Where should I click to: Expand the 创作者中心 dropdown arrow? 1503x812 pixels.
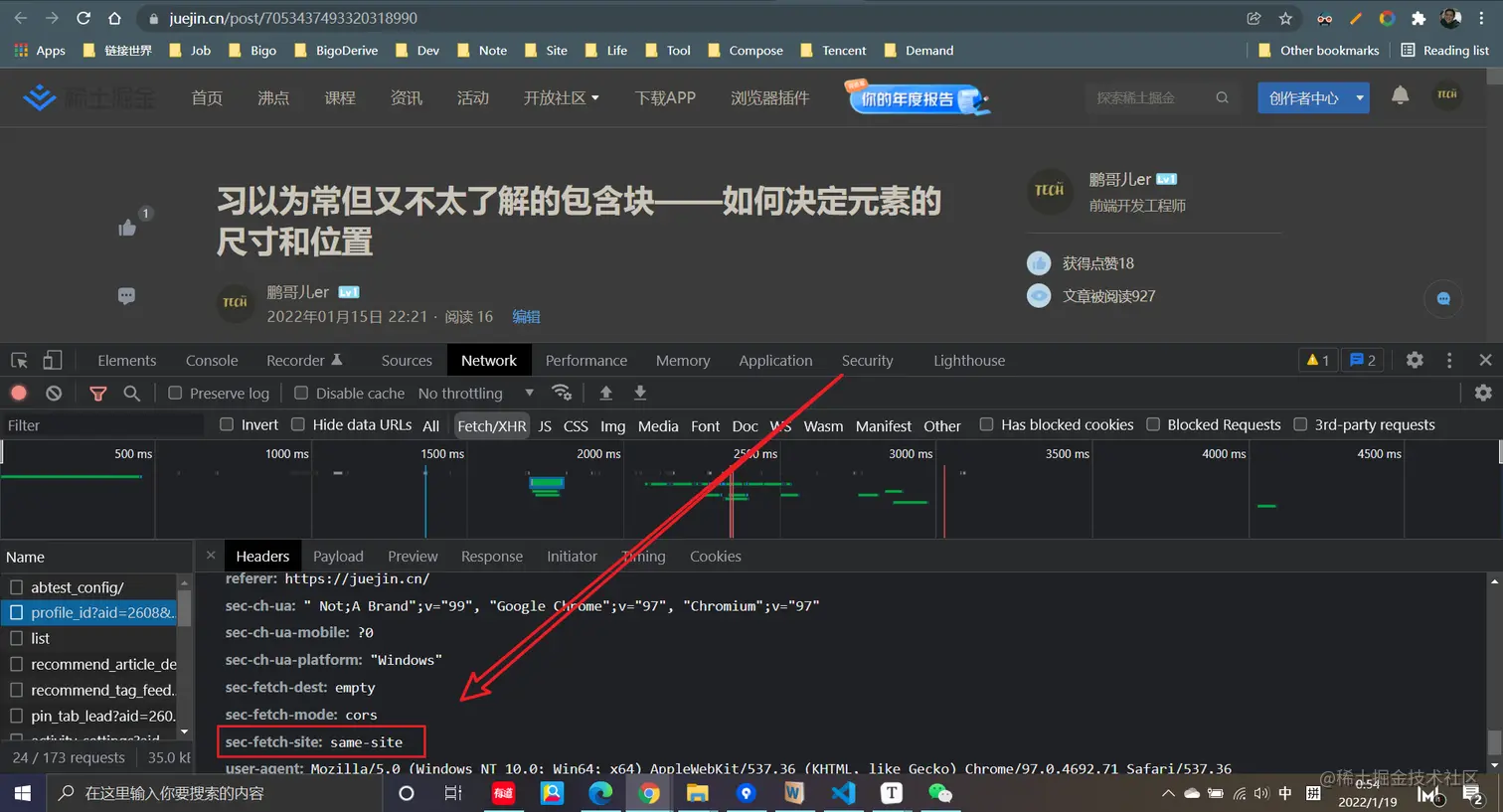click(x=1360, y=97)
